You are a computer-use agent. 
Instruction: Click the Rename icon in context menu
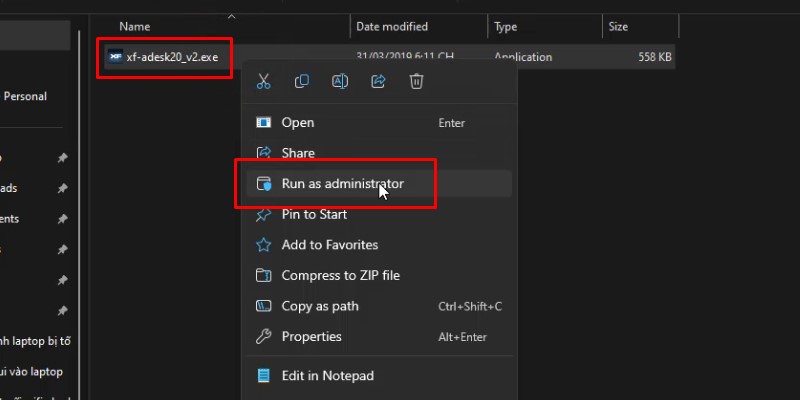[340, 82]
